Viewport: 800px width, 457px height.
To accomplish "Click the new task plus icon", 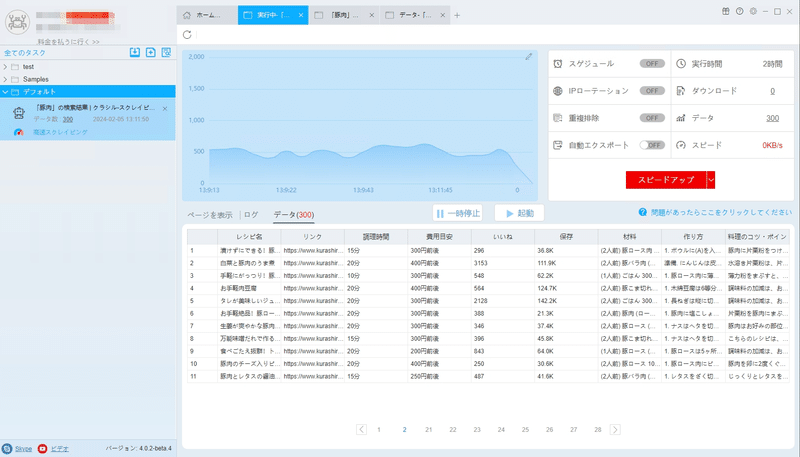I will pyautogui.click(x=151, y=53).
